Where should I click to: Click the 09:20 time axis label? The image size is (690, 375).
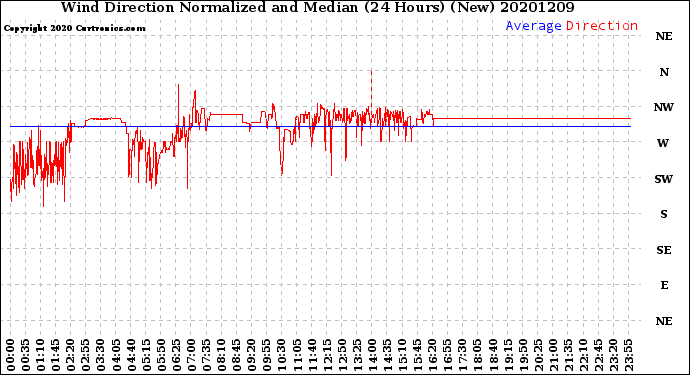[252, 355]
